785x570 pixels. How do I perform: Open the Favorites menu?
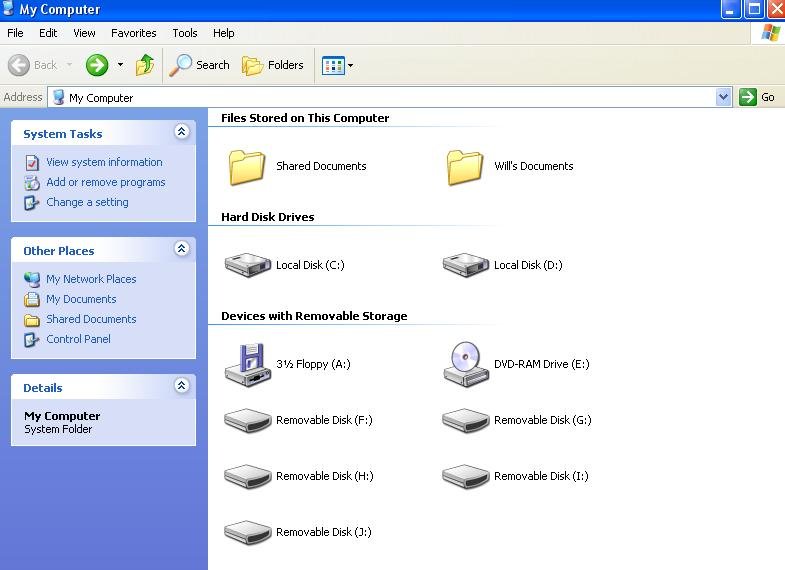[134, 33]
